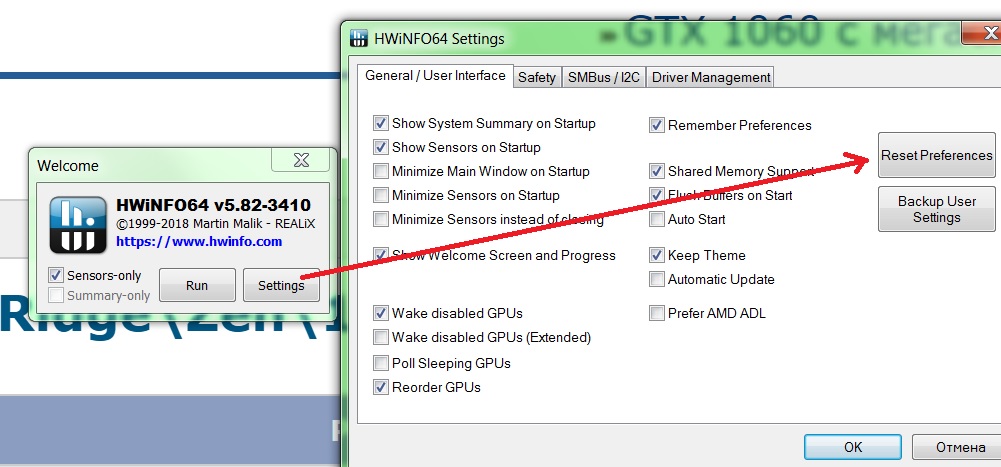Click Backup User Settings button
The height and width of the screenshot is (467, 1001).
click(x=937, y=209)
